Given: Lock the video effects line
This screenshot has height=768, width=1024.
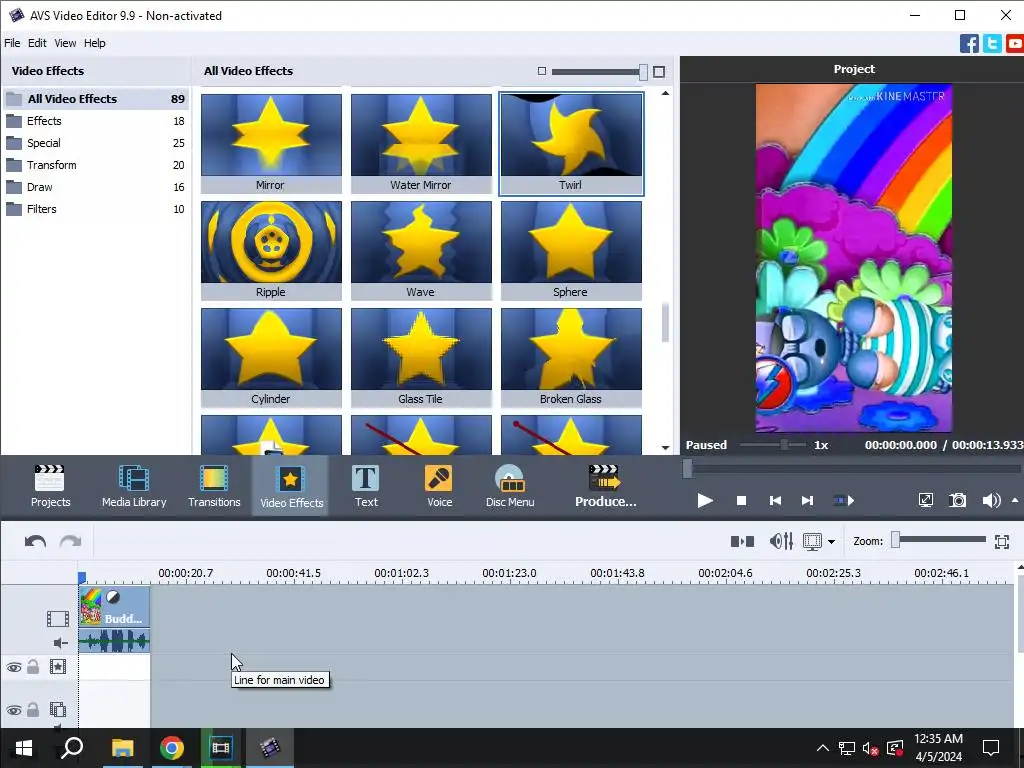Looking at the screenshot, I should [33, 667].
